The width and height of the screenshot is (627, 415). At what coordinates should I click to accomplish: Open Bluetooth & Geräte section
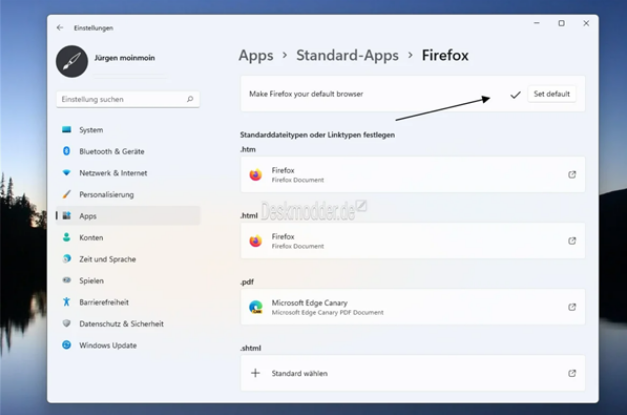128,151
